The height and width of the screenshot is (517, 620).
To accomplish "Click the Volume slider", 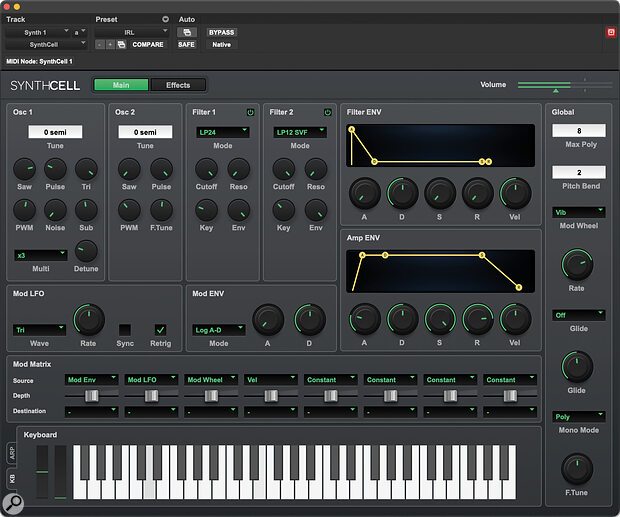I will pos(565,85).
